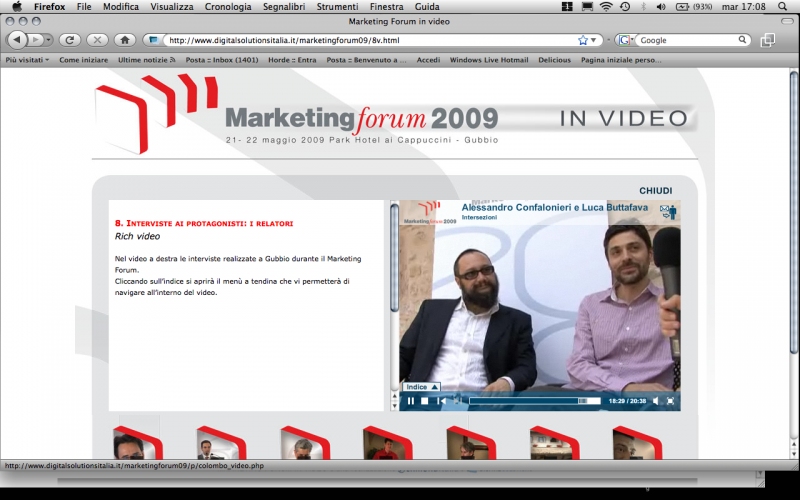800x500 pixels.
Task: Open the Posta :: Benvenuto a bookmark
Action: pos(367,60)
